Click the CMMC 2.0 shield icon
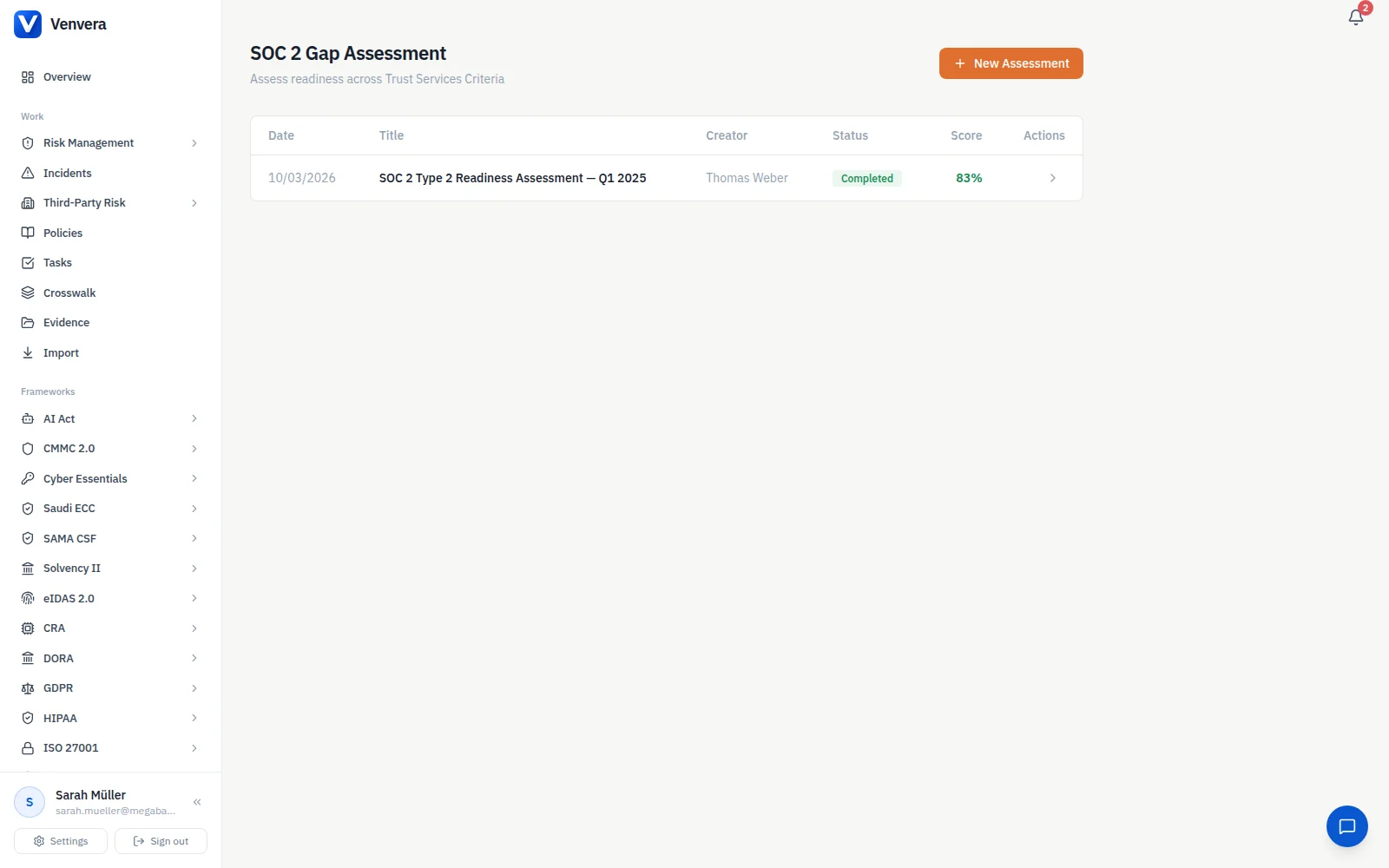Image resolution: width=1389 pixels, height=868 pixels. tap(28, 449)
